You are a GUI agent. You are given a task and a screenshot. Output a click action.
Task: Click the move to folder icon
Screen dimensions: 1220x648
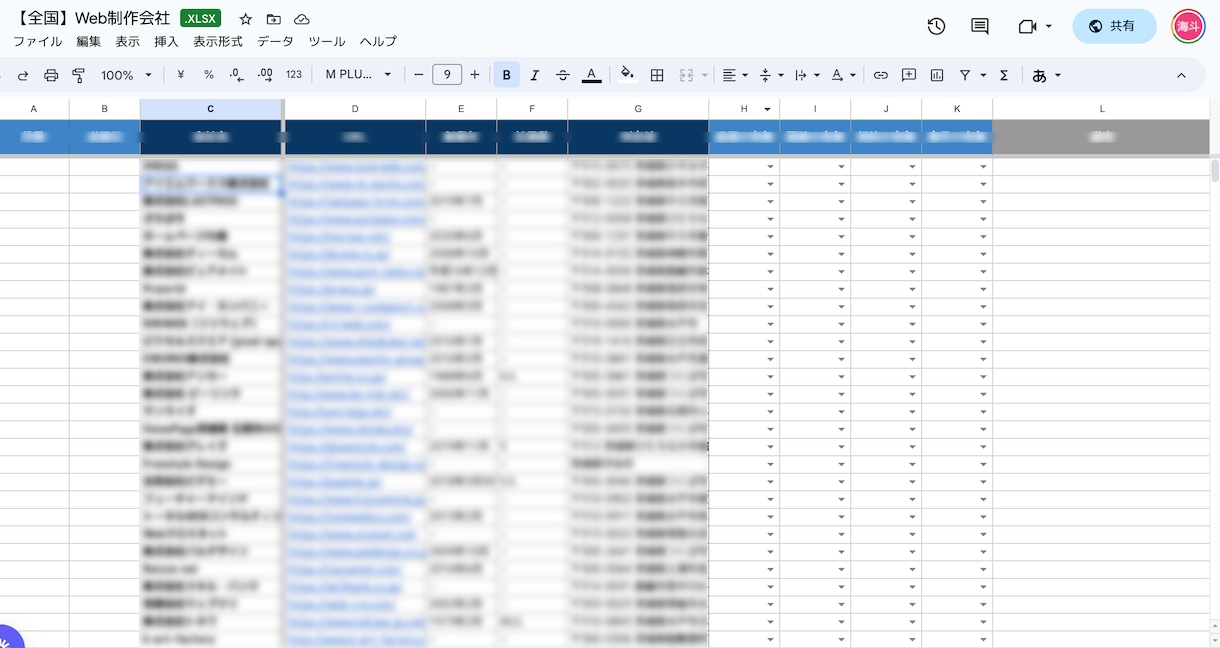(x=274, y=20)
